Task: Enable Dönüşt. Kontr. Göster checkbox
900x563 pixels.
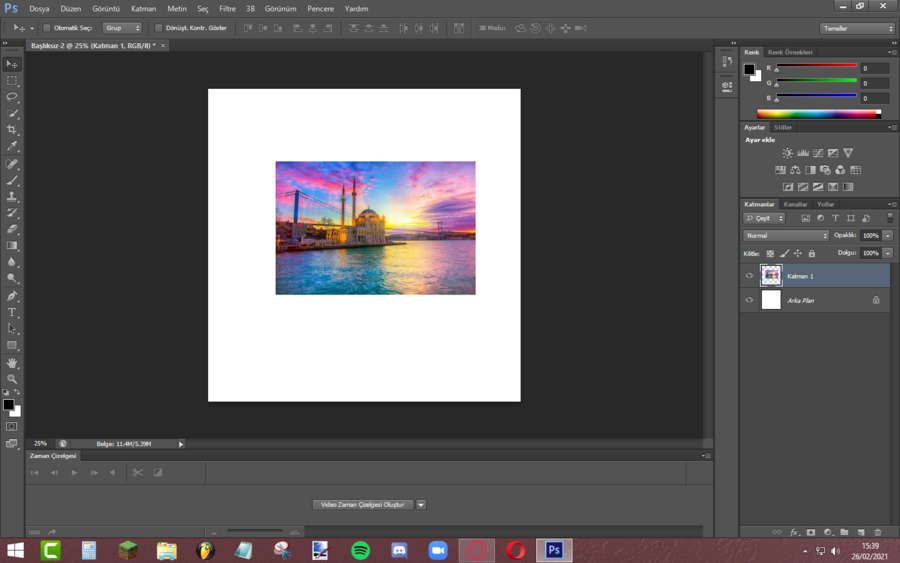Action: coord(158,28)
